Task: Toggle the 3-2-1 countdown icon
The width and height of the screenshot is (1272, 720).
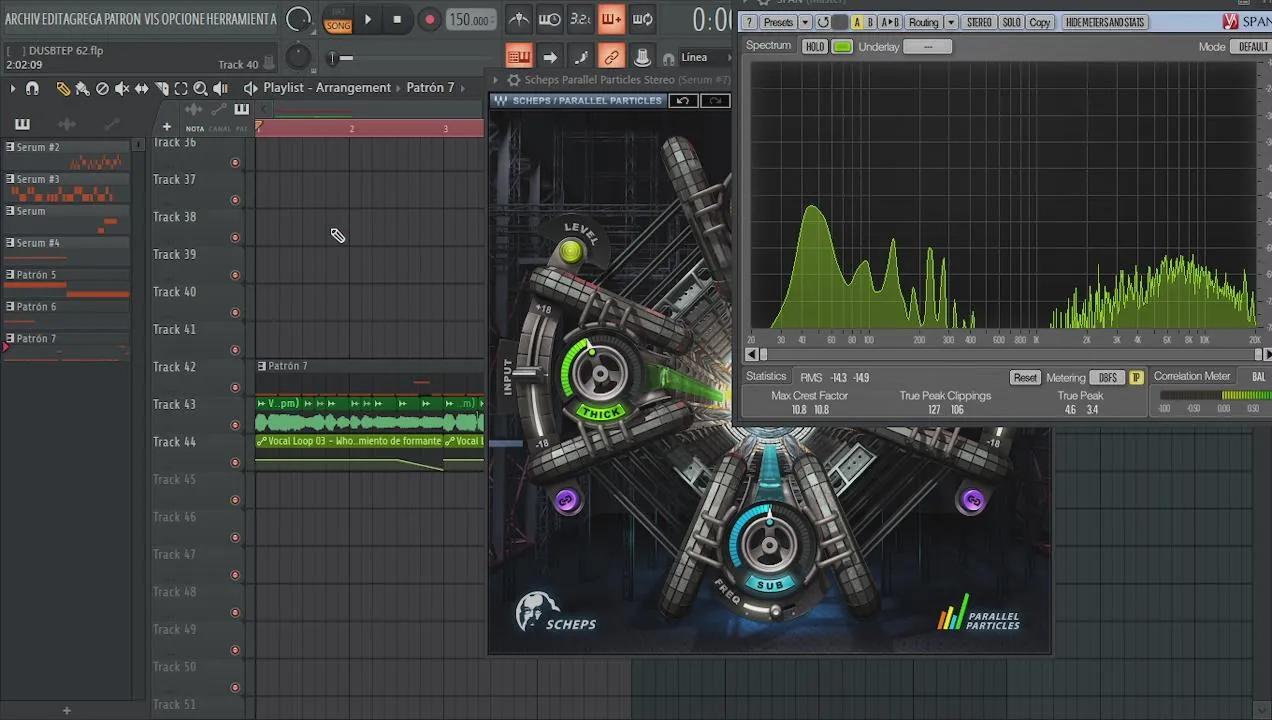Action: click(x=580, y=19)
